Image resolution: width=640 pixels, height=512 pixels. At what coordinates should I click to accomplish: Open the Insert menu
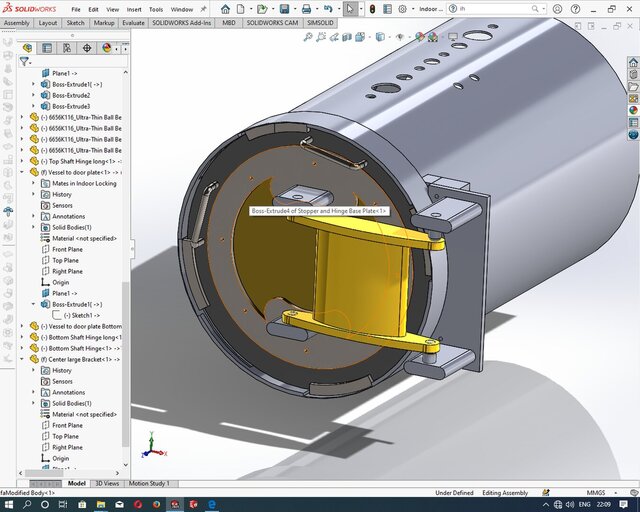(x=134, y=9)
